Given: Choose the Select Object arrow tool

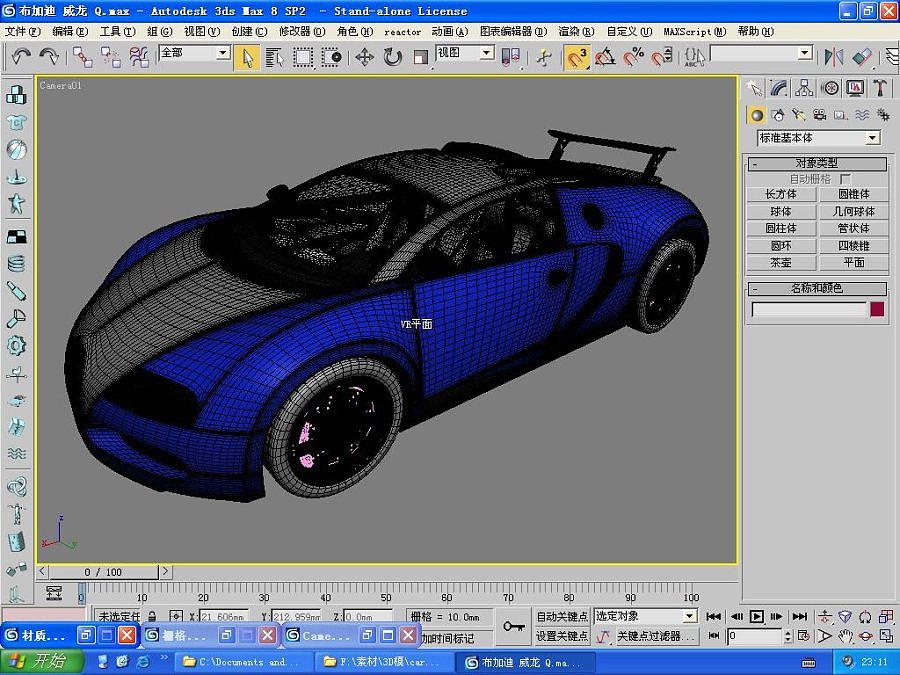Looking at the screenshot, I should 247,57.
